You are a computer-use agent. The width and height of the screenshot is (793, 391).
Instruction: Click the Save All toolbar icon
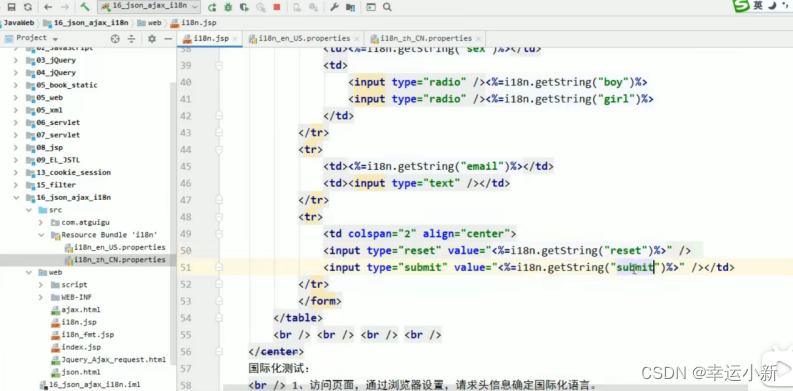click(x=12, y=7)
